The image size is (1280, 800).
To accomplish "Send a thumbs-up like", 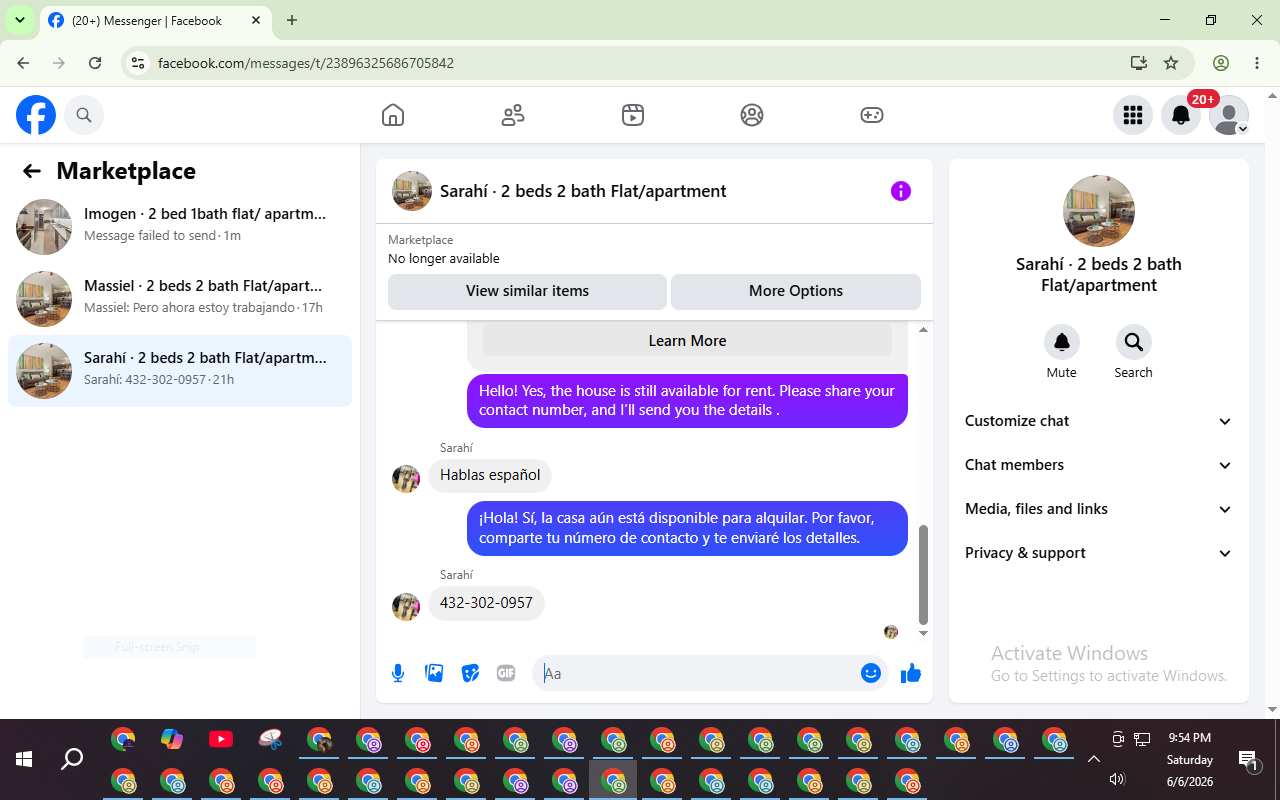I will pos(910,673).
